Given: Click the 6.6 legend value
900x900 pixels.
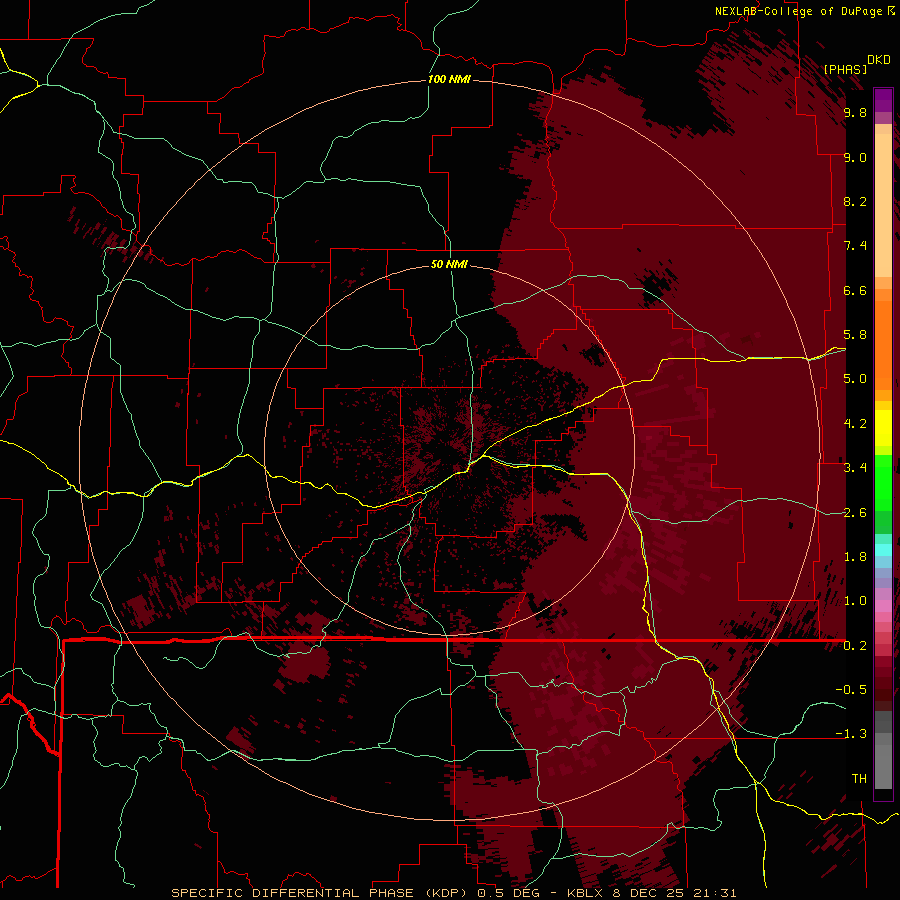Looking at the screenshot, I should [855, 290].
